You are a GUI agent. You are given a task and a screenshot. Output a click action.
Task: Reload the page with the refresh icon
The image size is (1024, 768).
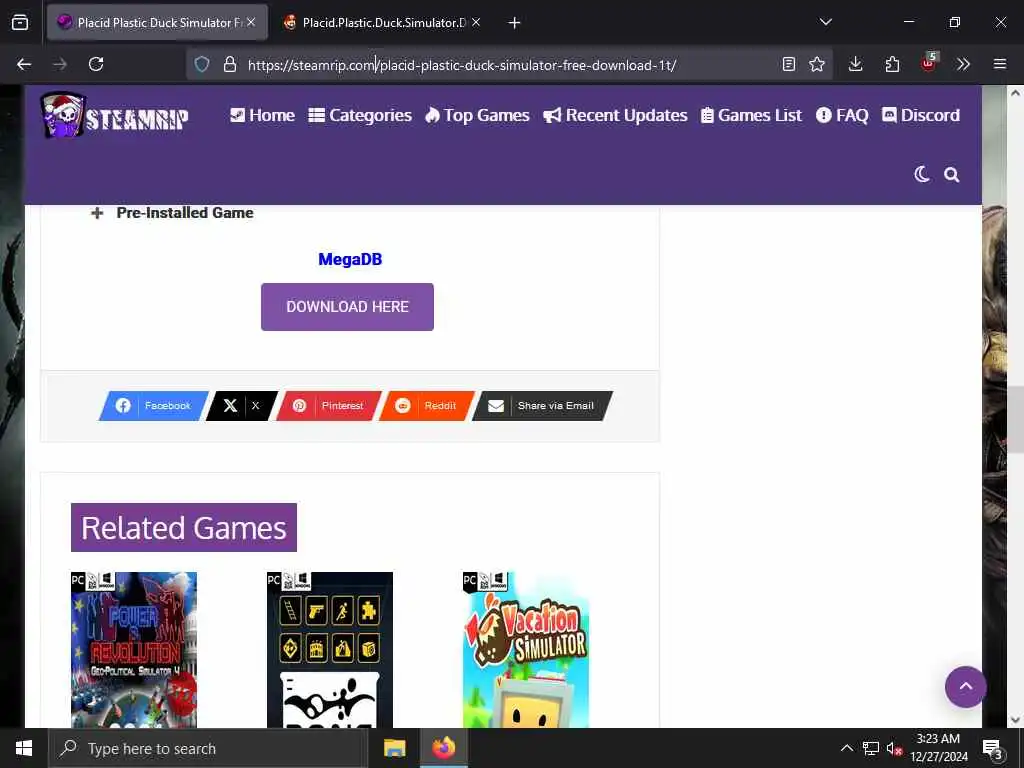(96, 64)
